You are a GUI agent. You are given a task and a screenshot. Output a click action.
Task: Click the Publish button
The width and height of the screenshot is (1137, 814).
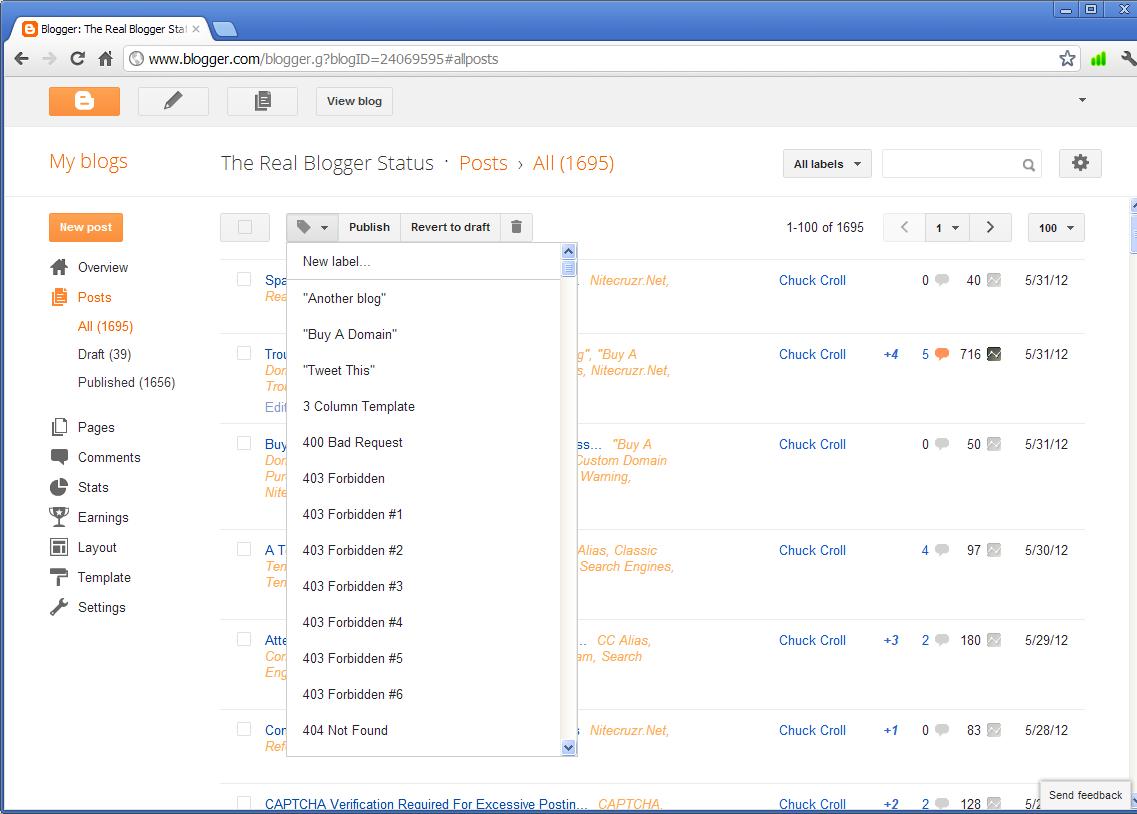point(369,227)
